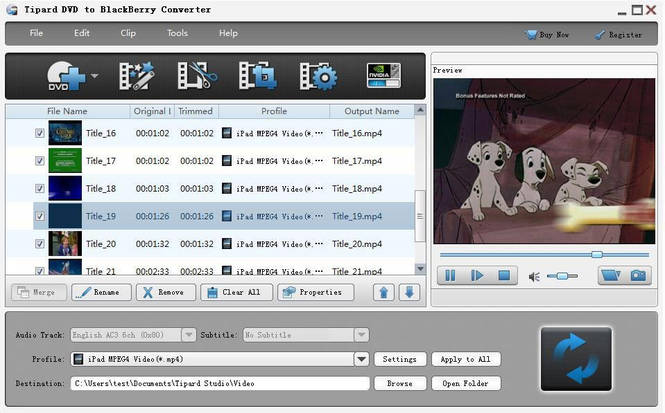Stop the preview playback

coord(504,276)
